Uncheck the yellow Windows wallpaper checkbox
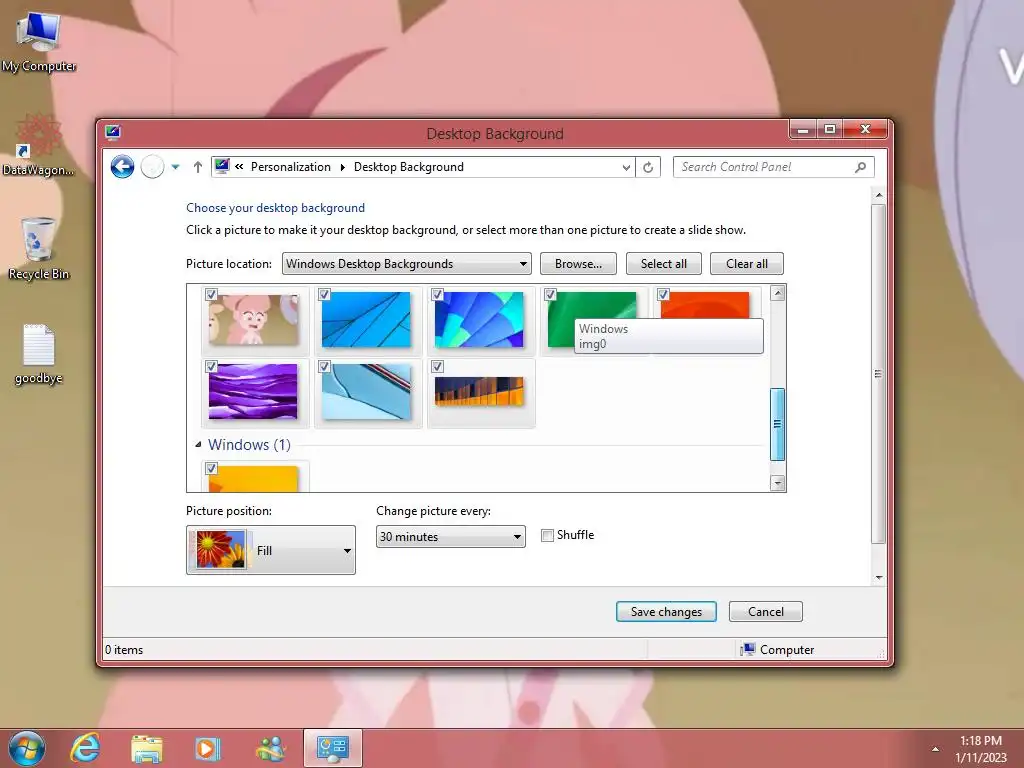This screenshot has width=1024, height=768. [x=211, y=468]
